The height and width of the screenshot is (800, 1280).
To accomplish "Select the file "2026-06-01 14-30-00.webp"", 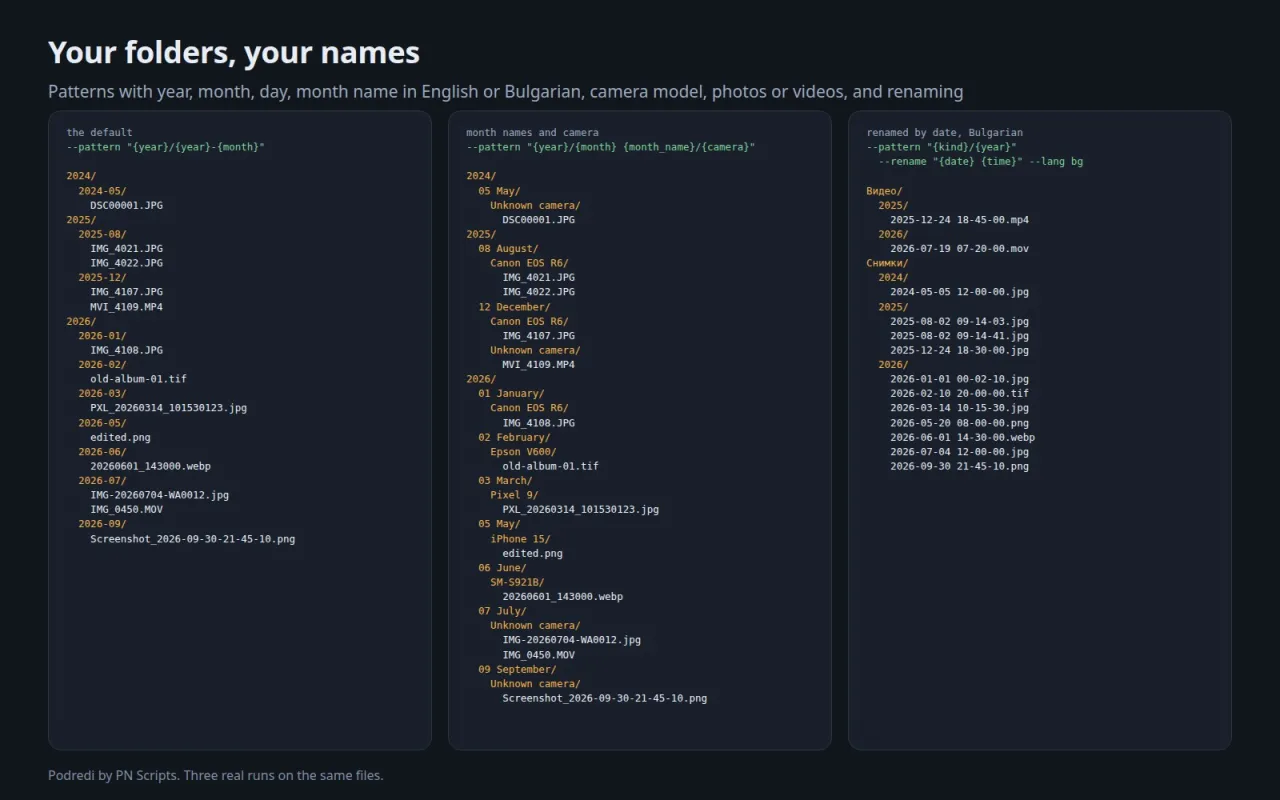I will point(962,437).
